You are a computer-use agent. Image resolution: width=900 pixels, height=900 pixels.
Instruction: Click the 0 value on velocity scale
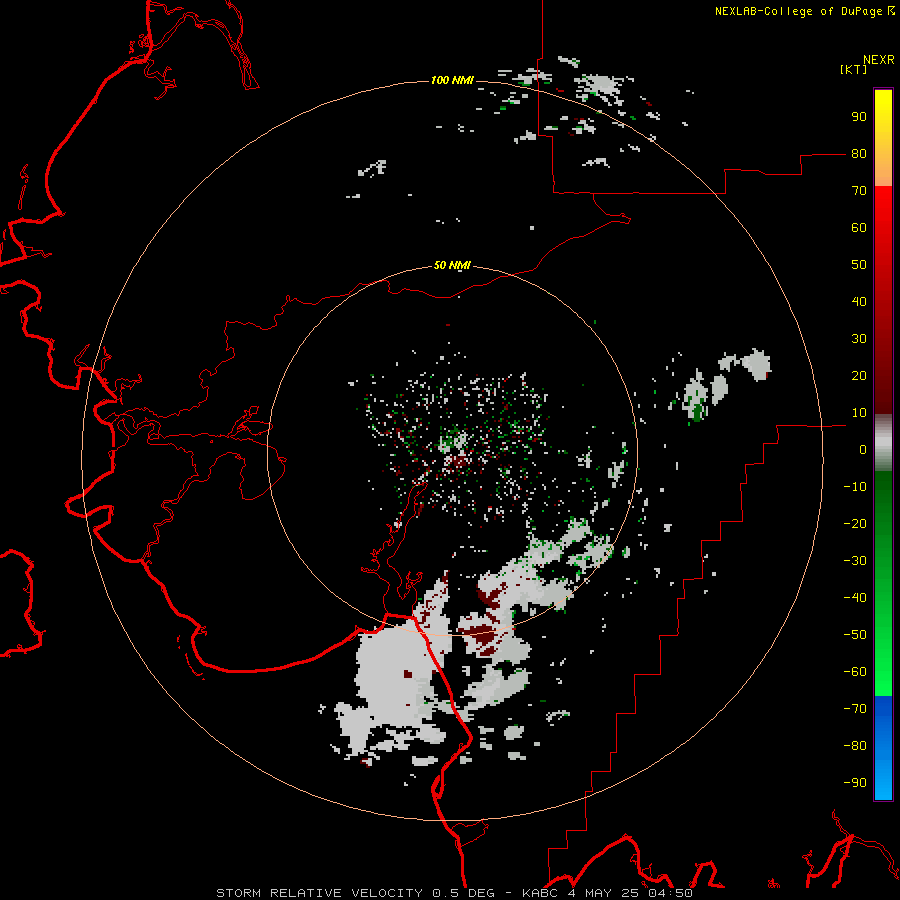pos(863,450)
